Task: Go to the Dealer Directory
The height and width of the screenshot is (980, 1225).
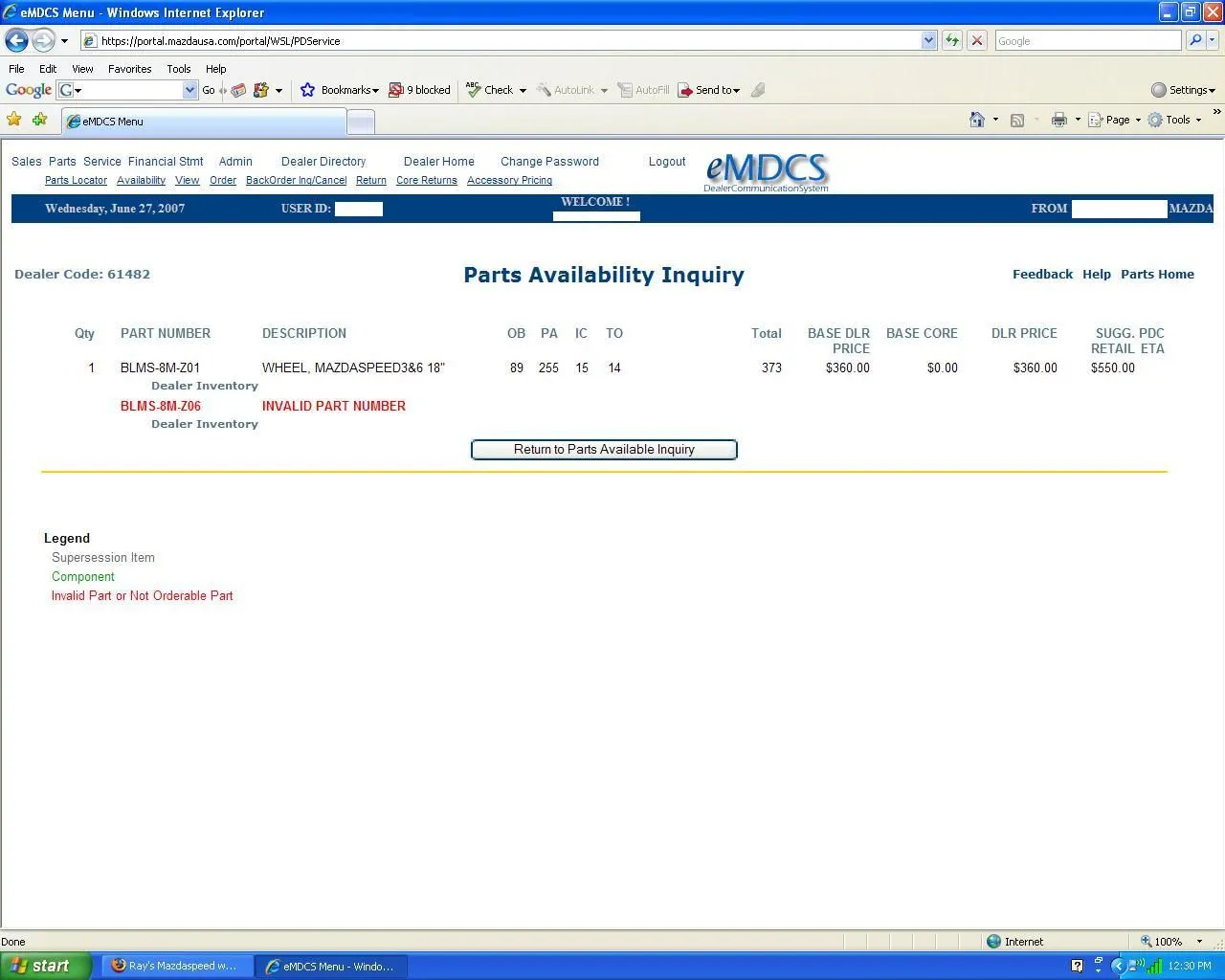Action: point(323,162)
